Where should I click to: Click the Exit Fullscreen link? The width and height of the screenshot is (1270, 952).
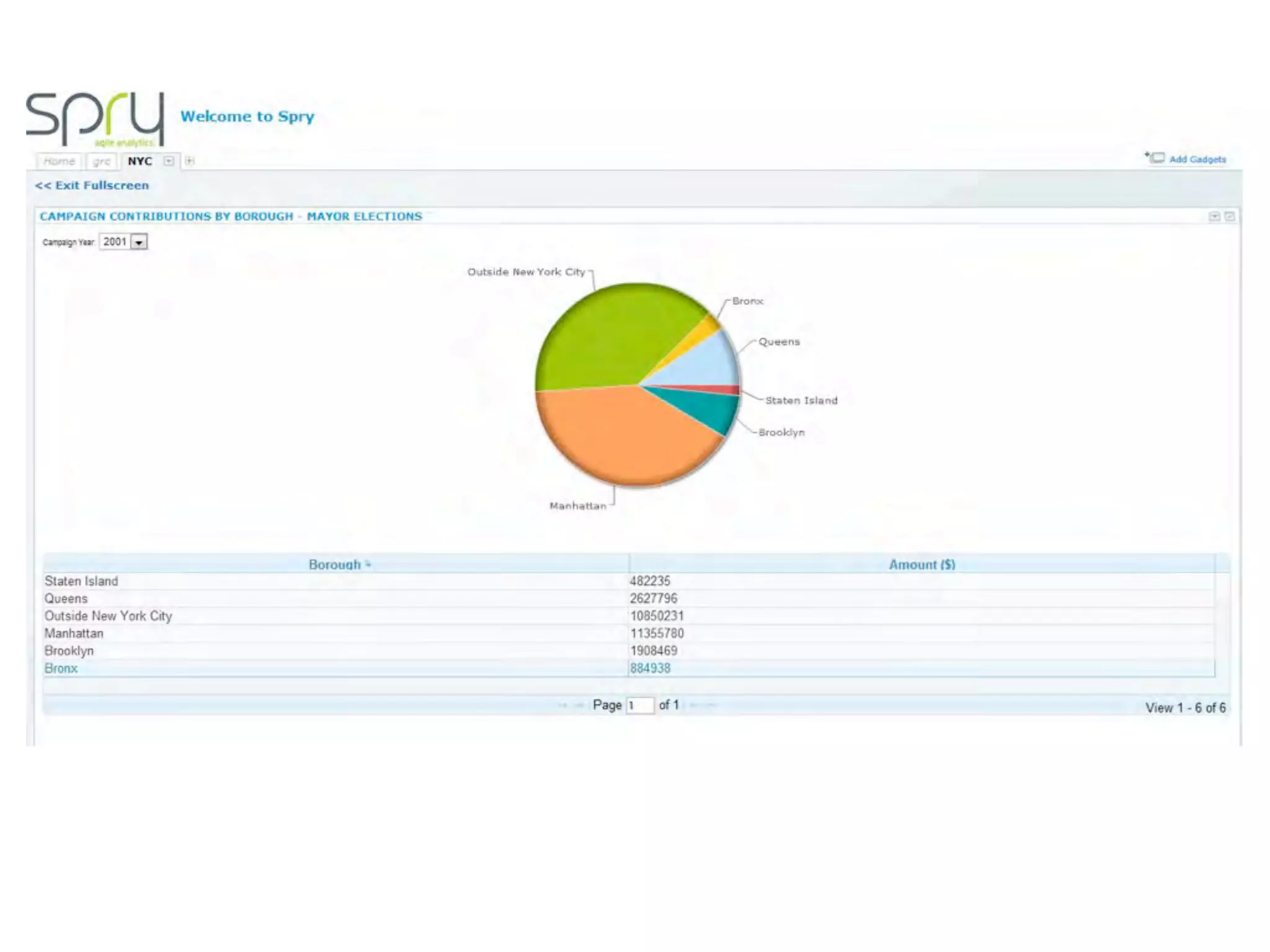(92, 185)
